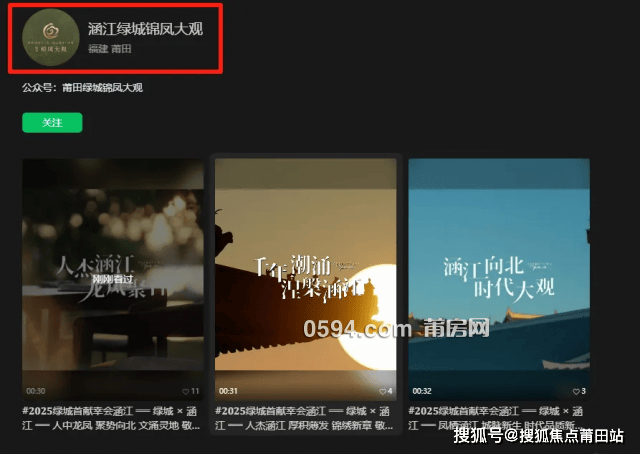The width and height of the screenshot is (640, 454).
Task: Open caption mentioning 人杰涵江 厚积薄发
Action: [304, 418]
